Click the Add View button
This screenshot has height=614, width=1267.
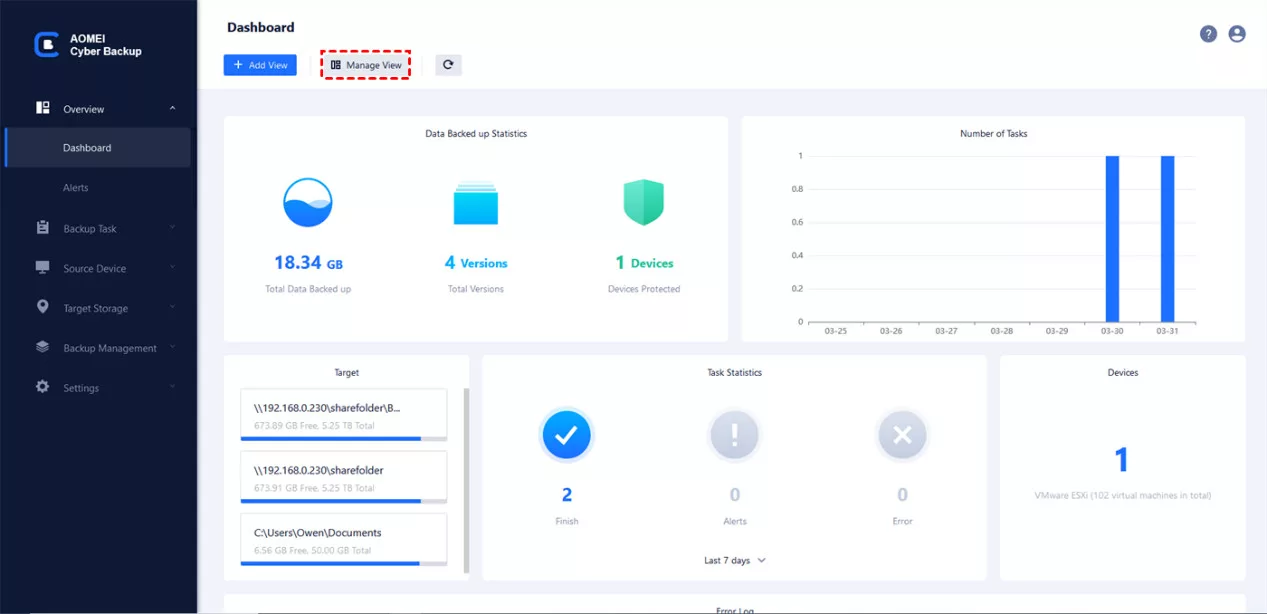(260, 64)
